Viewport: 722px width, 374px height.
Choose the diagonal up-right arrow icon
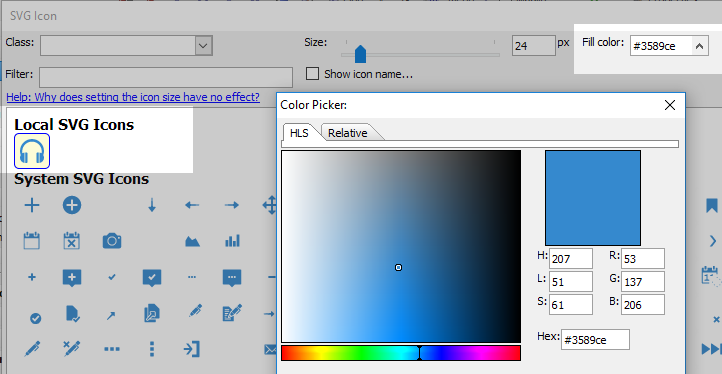click(x=111, y=316)
